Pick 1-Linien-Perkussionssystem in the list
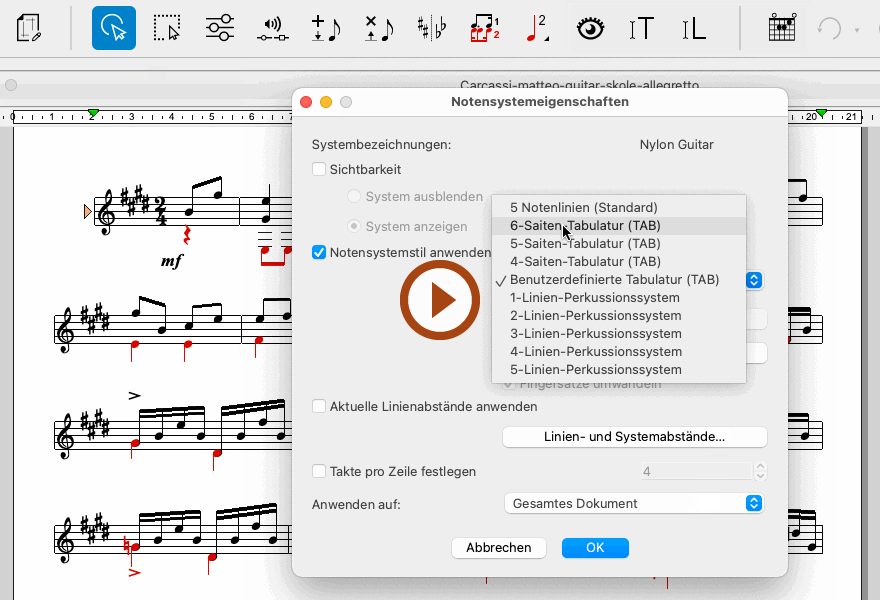The height and width of the screenshot is (600, 880). (x=595, y=298)
